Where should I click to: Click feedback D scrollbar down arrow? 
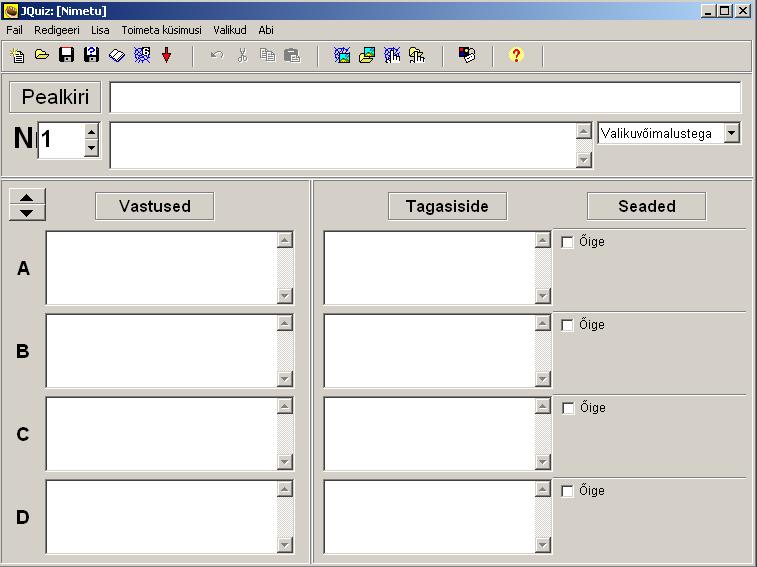(x=543, y=545)
